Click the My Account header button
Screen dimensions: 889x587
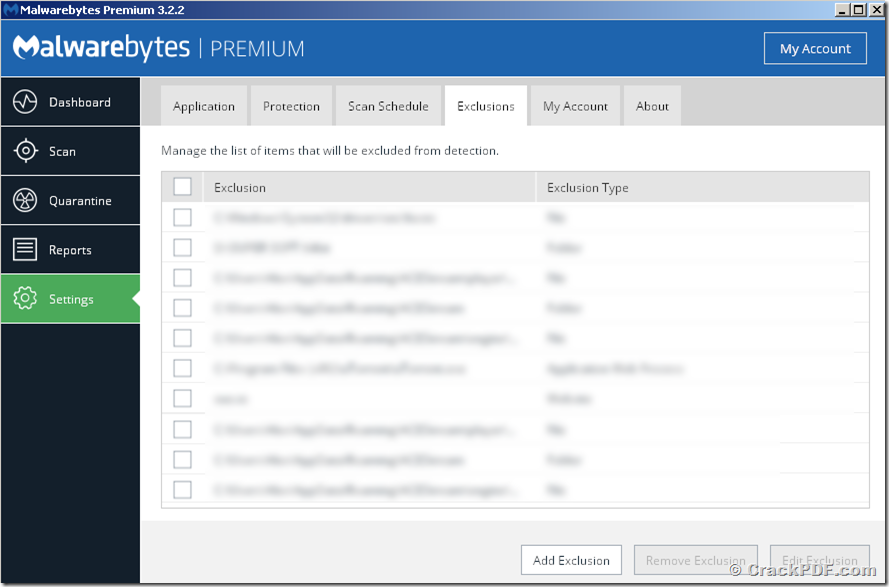pos(815,48)
